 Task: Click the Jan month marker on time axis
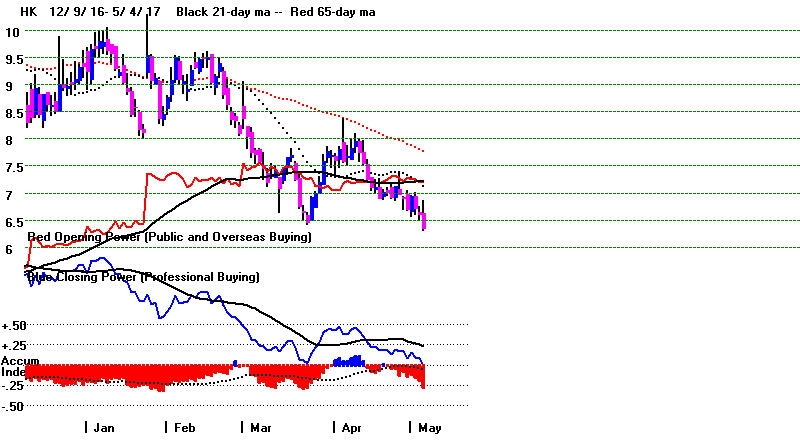(x=102, y=427)
